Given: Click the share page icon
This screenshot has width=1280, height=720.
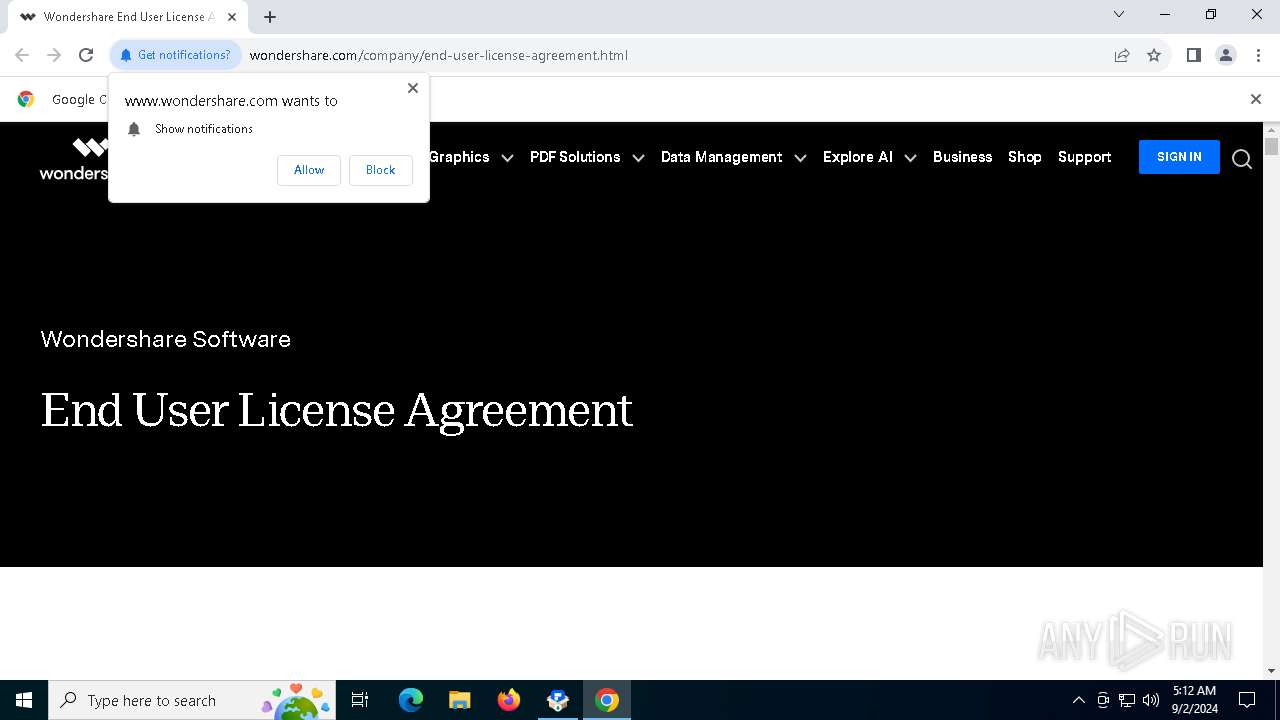Looking at the screenshot, I should (x=1122, y=55).
